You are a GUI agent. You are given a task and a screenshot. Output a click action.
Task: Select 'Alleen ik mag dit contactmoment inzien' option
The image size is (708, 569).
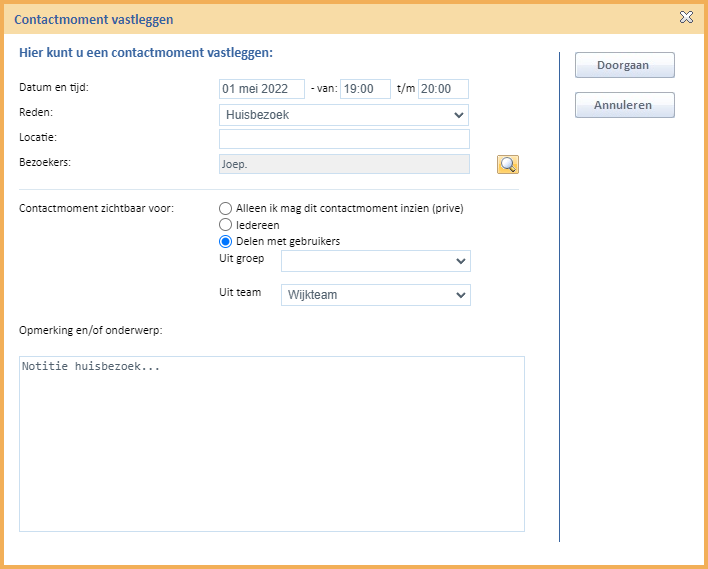pyautogui.click(x=225, y=208)
